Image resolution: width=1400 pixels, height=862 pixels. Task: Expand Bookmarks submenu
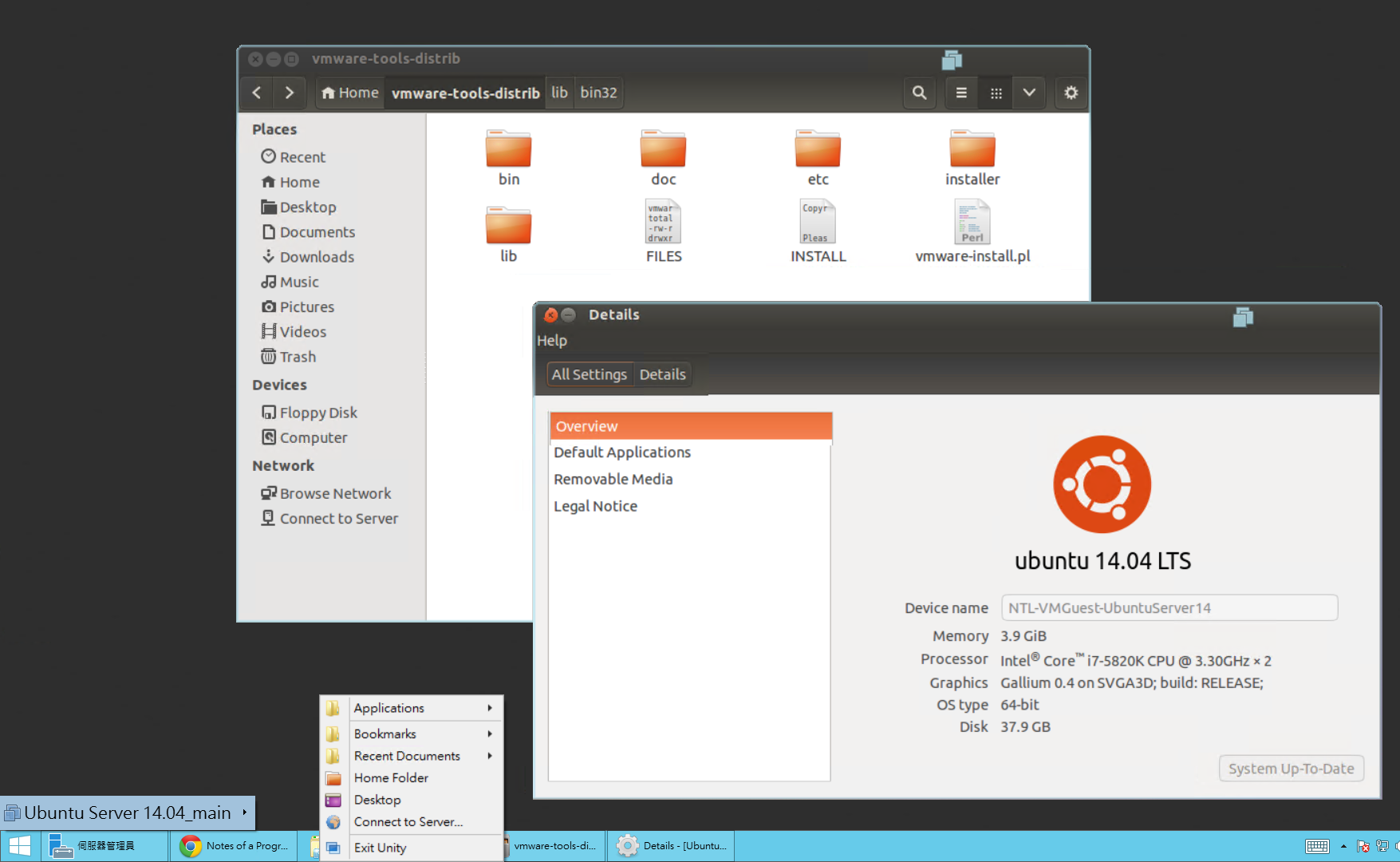[412, 733]
